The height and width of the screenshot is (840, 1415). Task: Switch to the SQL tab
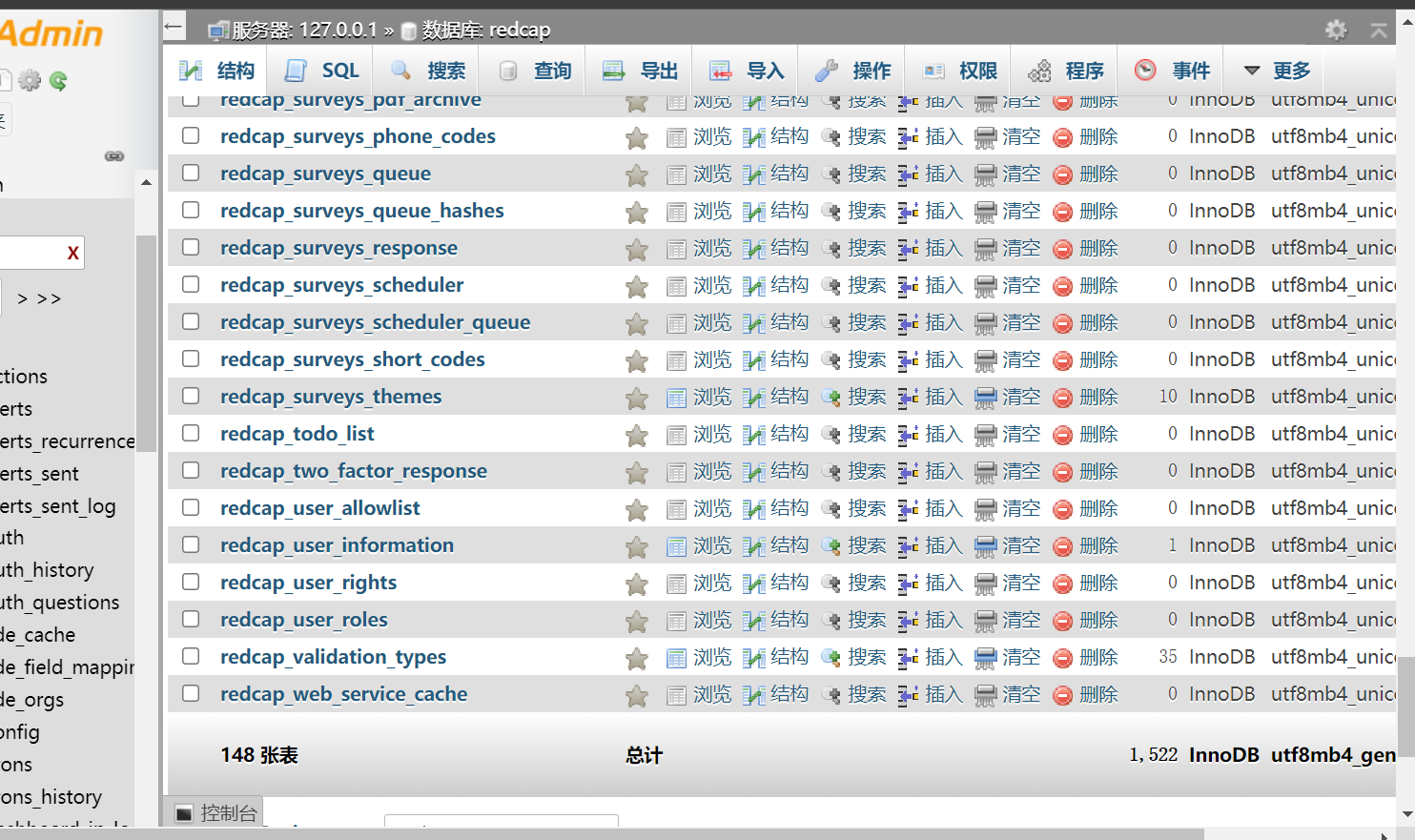(x=320, y=70)
